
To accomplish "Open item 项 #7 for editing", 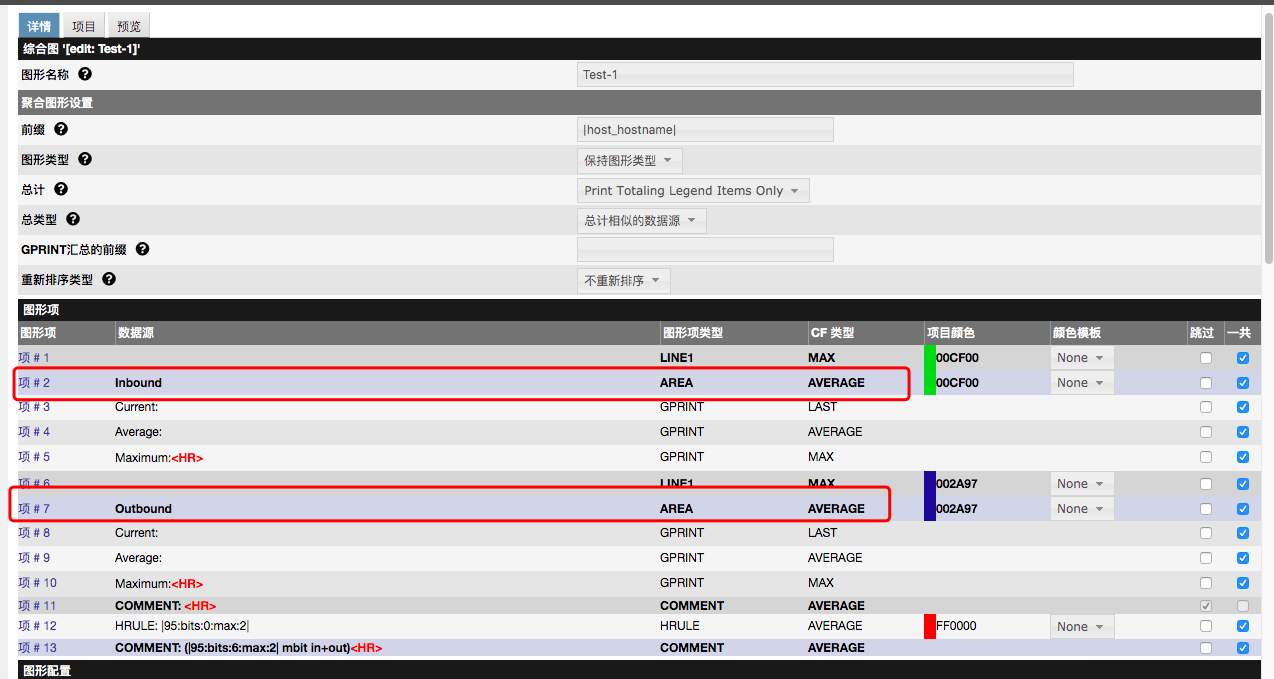I will (x=34, y=508).
